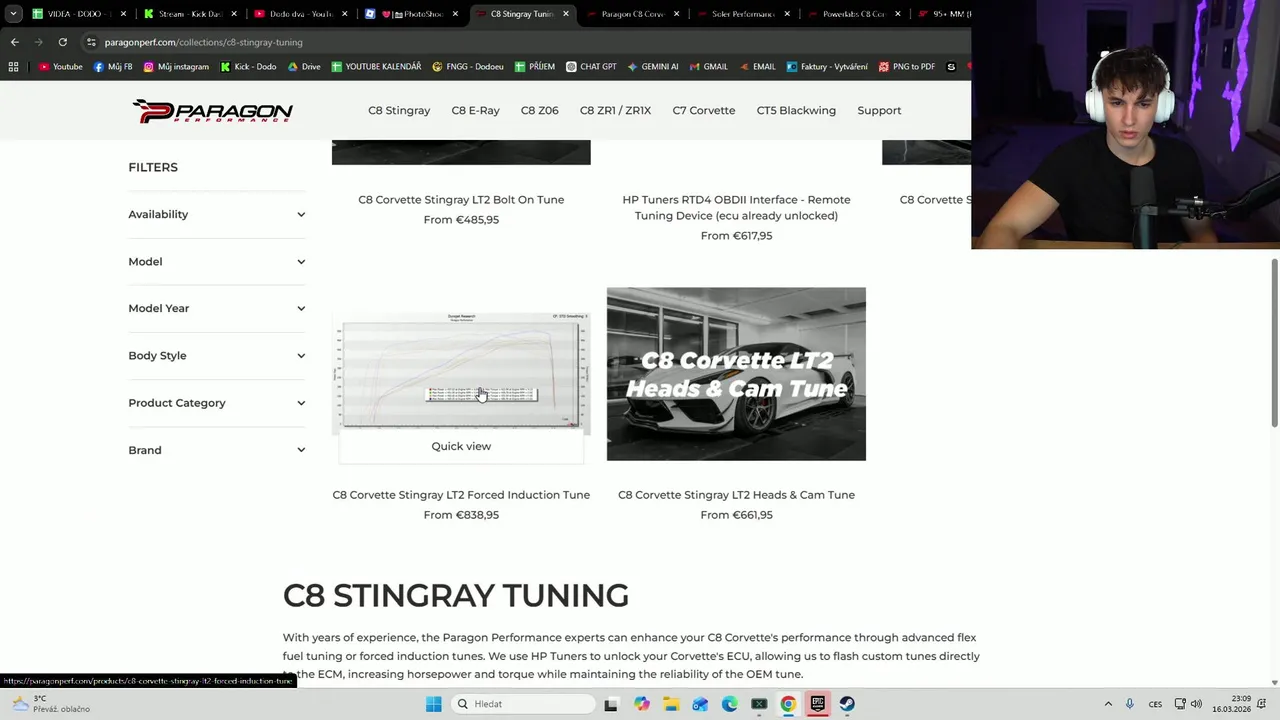Image resolution: width=1280 pixels, height=720 pixels.
Task: Open the Support menu item
Action: point(879,111)
